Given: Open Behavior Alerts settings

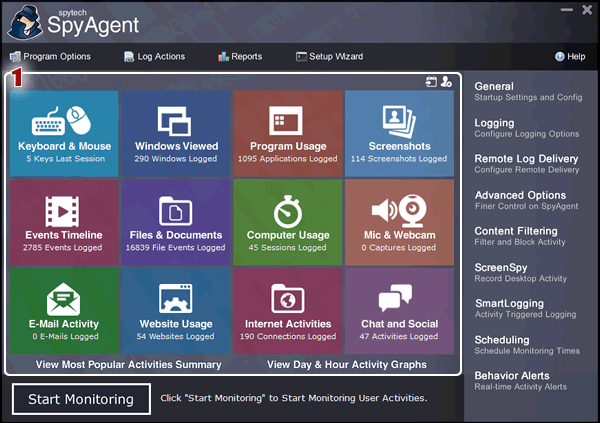Looking at the screenshot, I should click(x=520, y=381).
